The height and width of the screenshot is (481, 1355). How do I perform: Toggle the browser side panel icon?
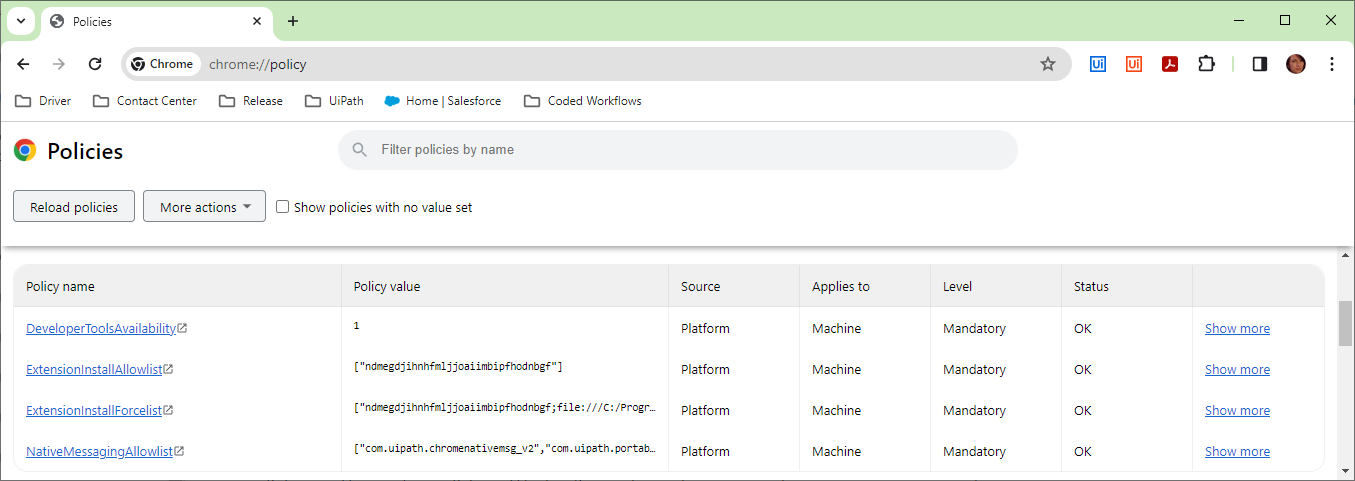(x=1260, y=64)
